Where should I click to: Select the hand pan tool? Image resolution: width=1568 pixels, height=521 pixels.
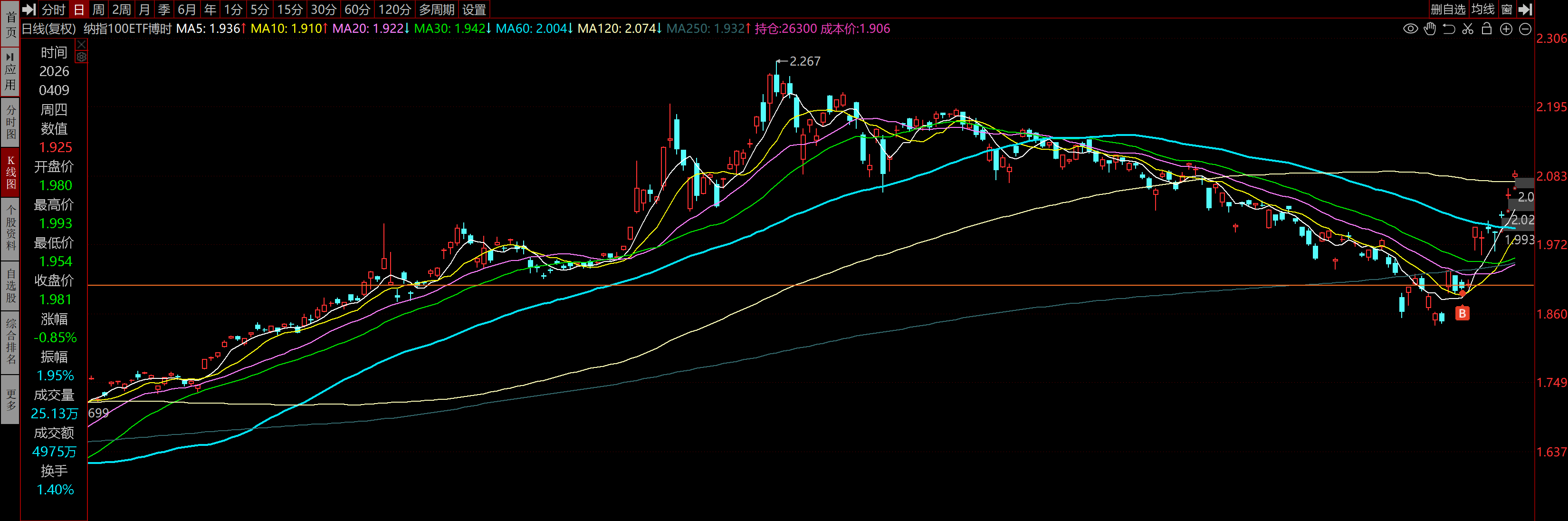[x=1429, y=29]
